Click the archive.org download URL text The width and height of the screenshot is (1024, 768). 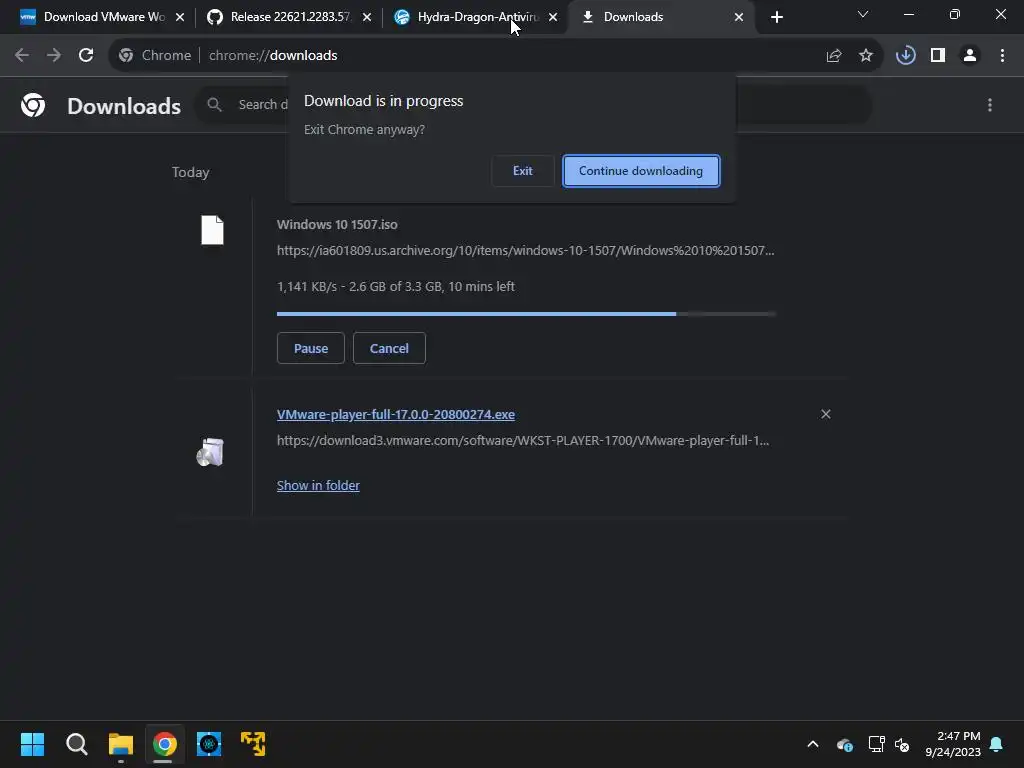[526, 251]
